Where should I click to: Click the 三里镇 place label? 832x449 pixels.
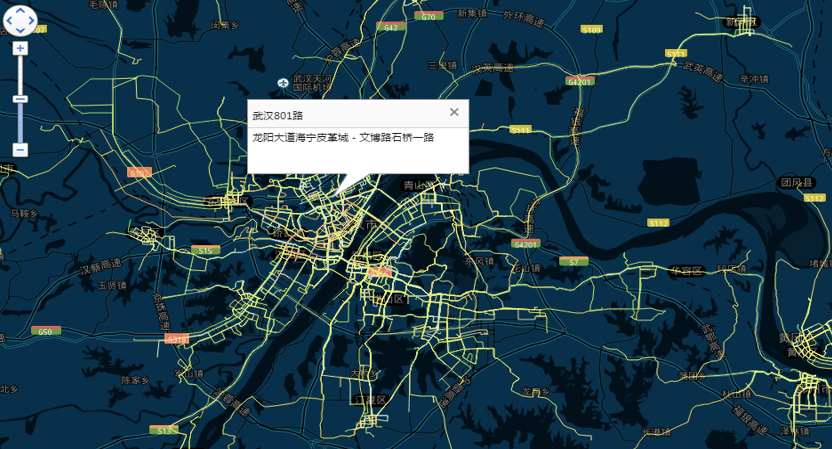[443, 65]
